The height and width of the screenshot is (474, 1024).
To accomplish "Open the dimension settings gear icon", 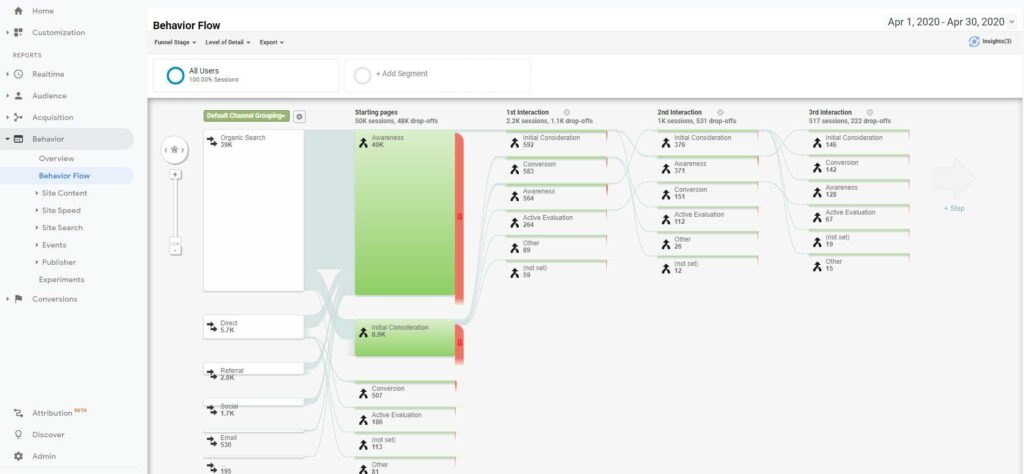I will click(300, 116).
